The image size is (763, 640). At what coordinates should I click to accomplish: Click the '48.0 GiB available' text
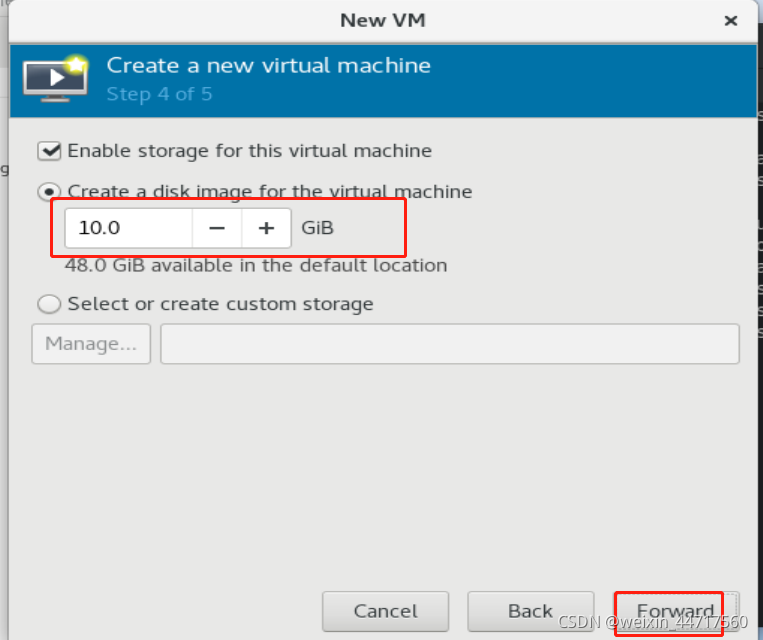coord(256,266)
